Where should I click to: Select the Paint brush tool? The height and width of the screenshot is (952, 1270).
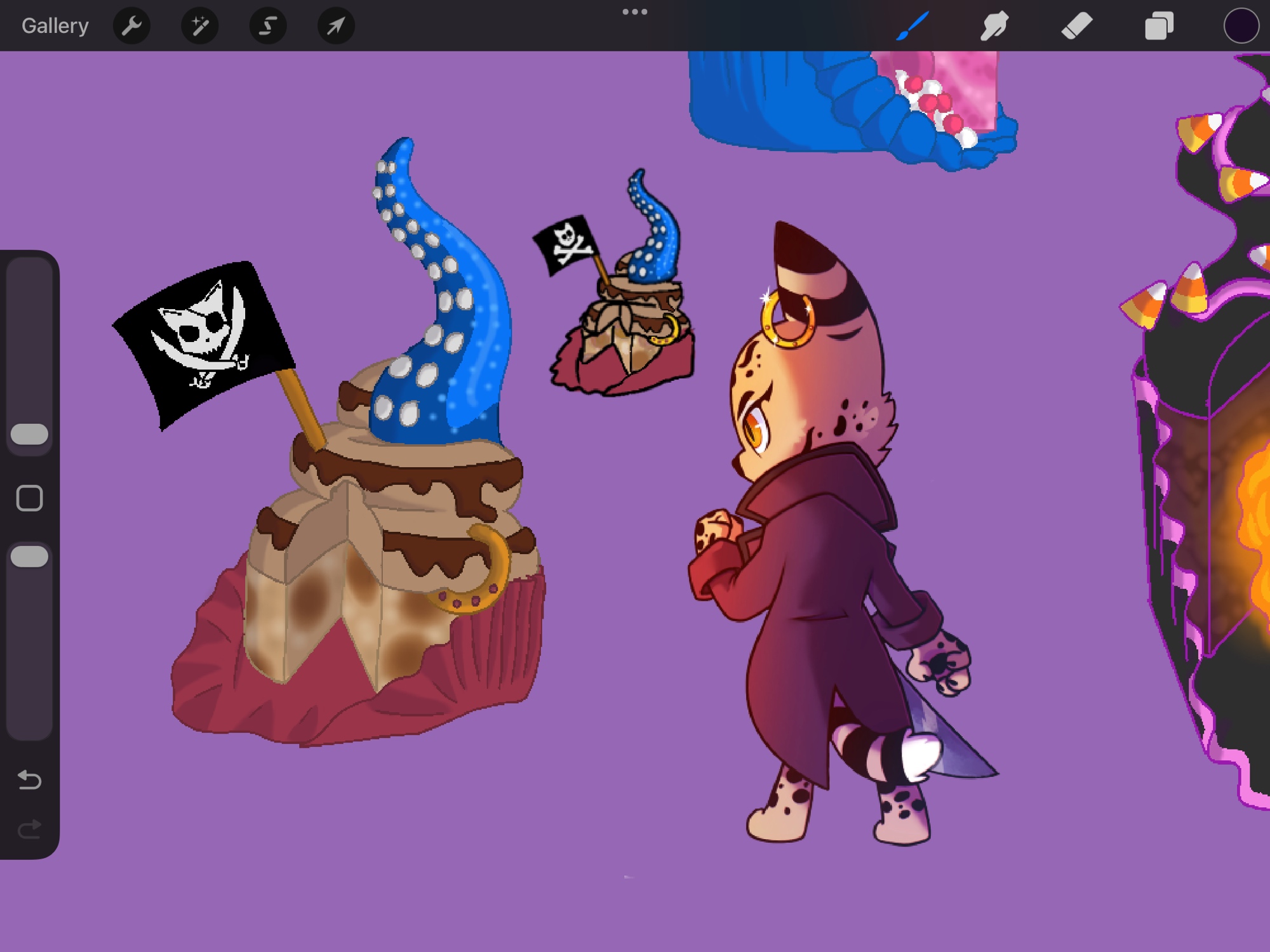tap(912, 26)
